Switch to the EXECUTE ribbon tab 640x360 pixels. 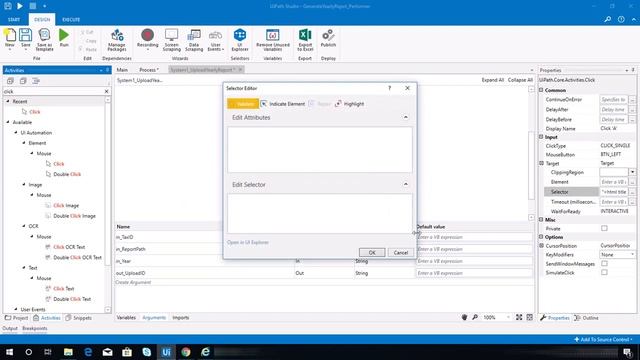71,19
